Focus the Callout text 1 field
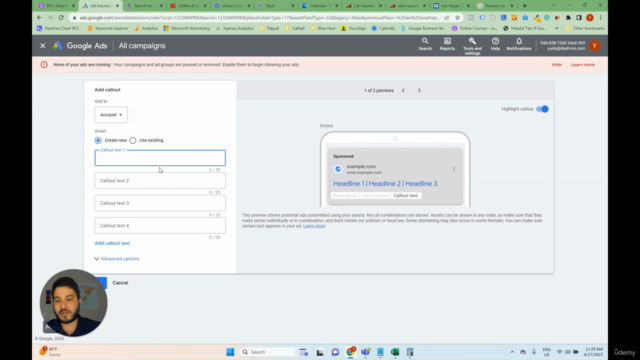Viewport: 640px width, 360px height. point(160,158)
